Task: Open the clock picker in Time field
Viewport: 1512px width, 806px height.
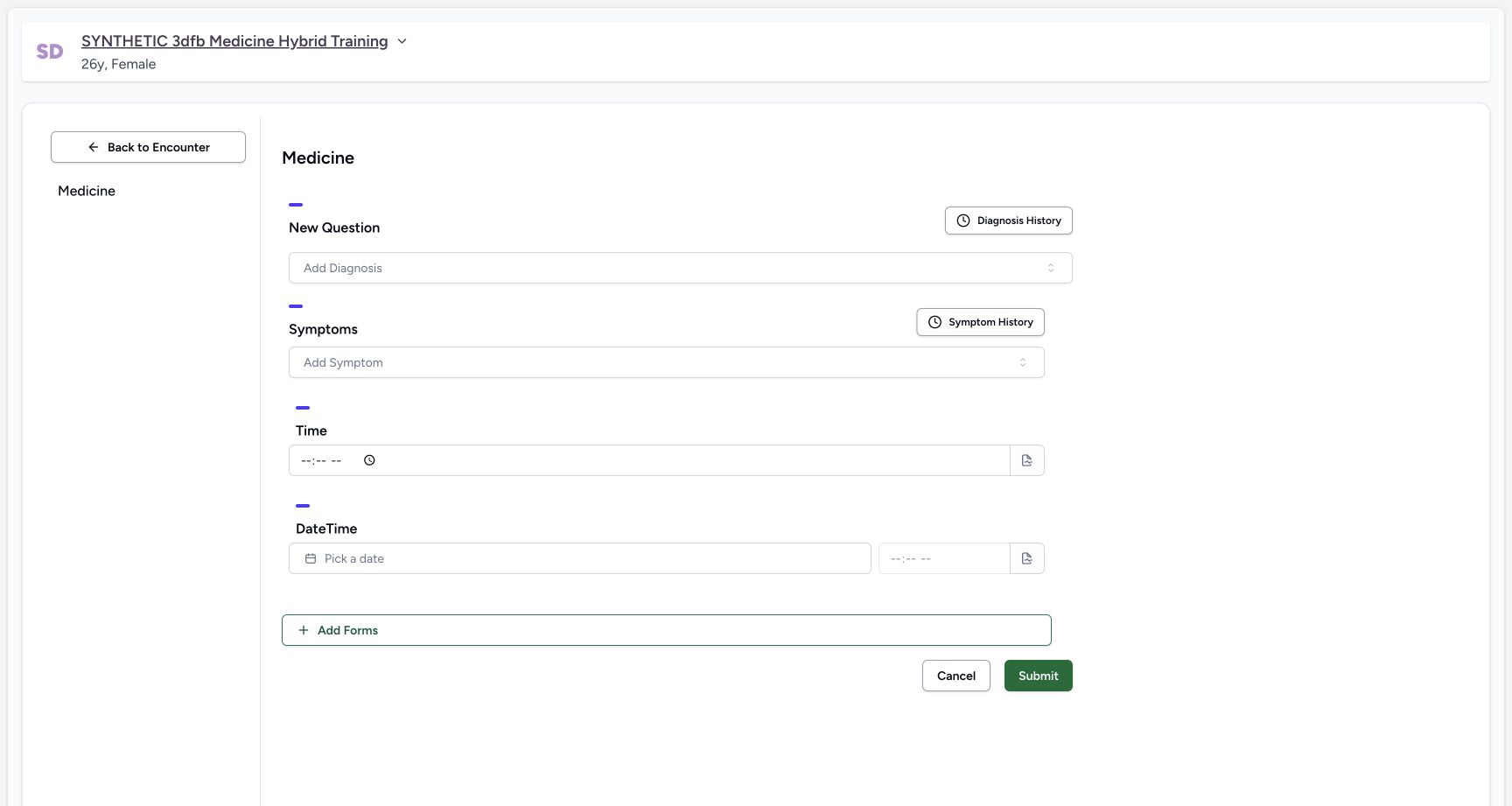Action: tap(369, 460)
